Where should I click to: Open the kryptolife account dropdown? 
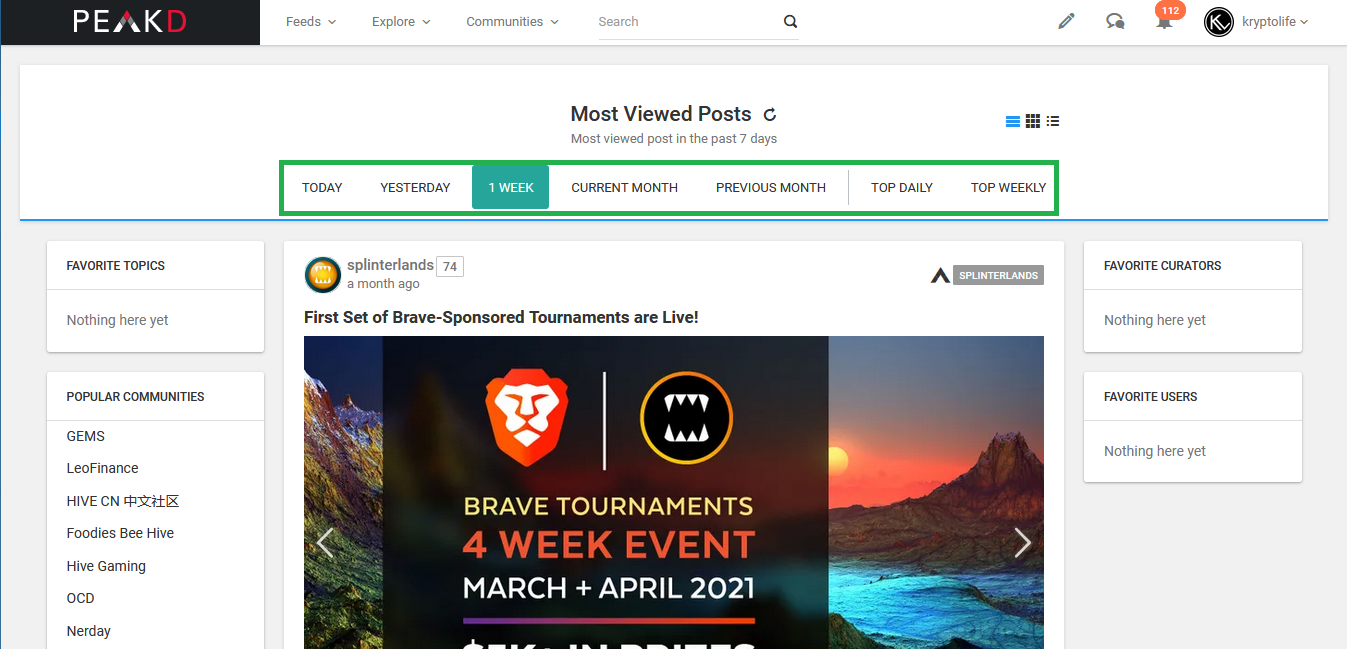(1275, 21)
